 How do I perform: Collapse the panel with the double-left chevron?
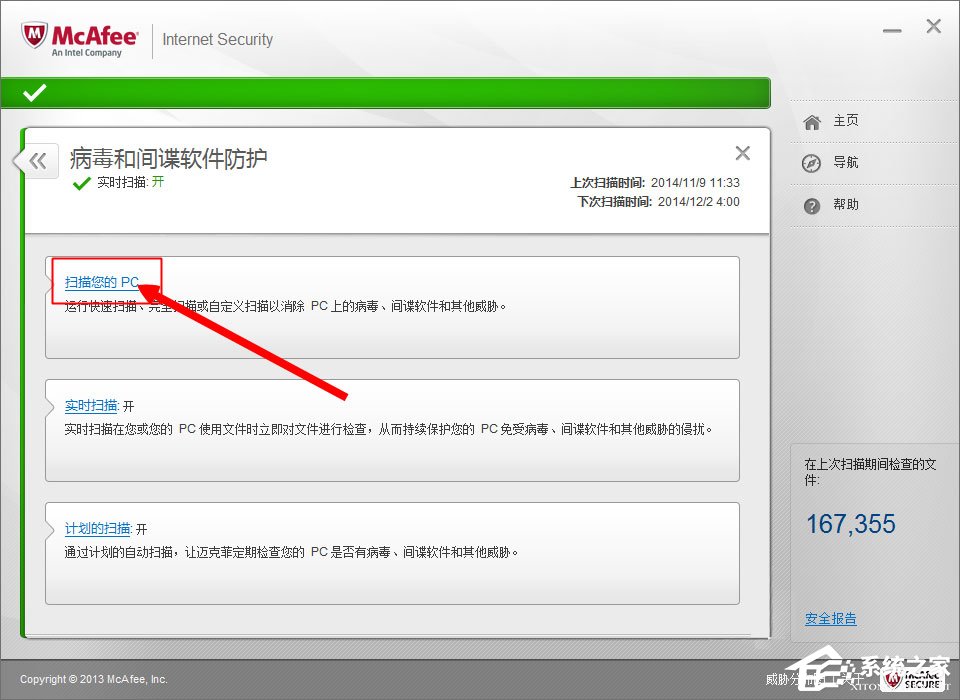[36, 160]
